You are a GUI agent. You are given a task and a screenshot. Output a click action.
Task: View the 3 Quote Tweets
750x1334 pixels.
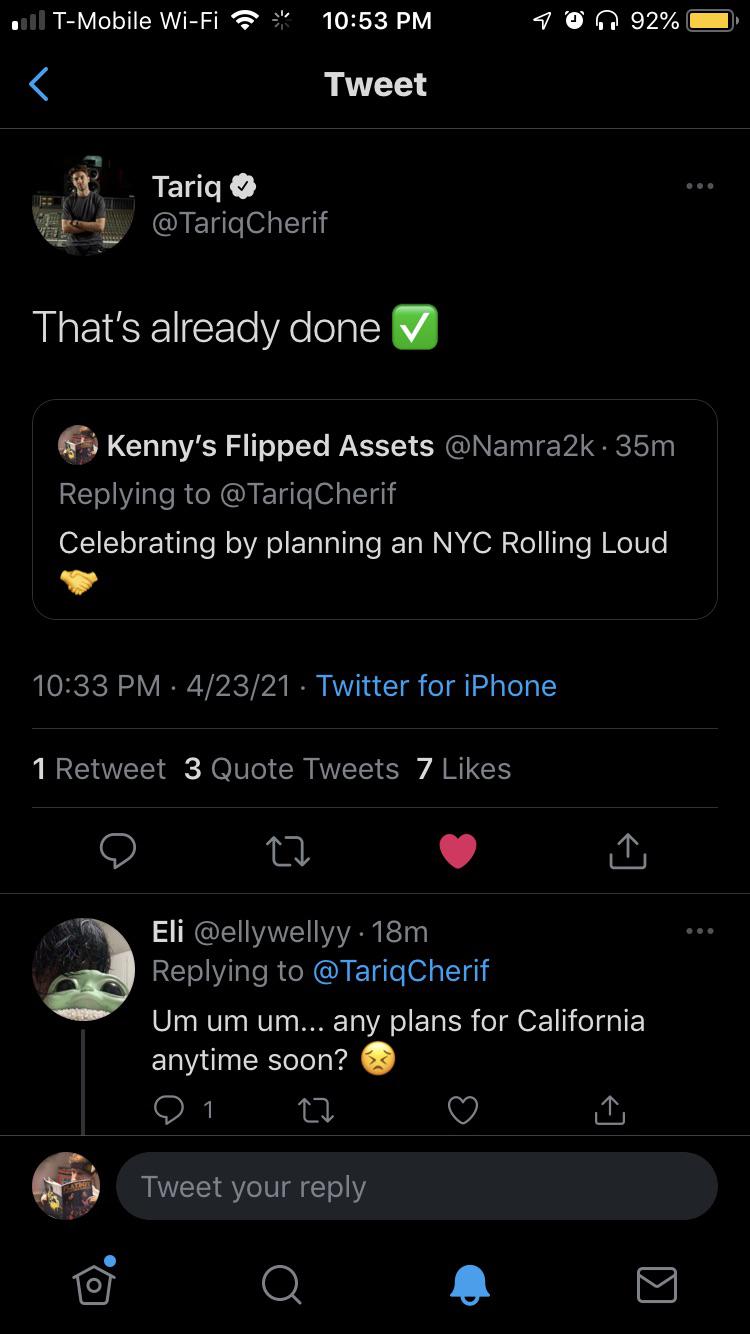tap(291, 769)
